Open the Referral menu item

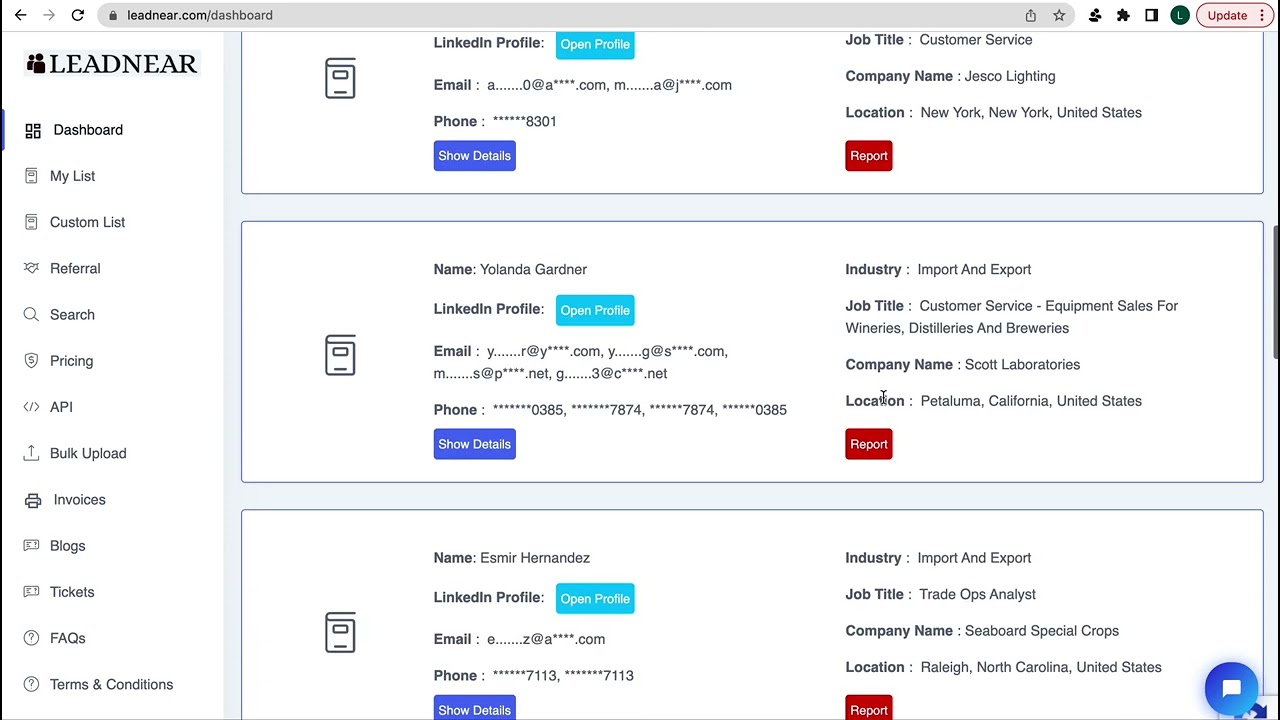75,268
